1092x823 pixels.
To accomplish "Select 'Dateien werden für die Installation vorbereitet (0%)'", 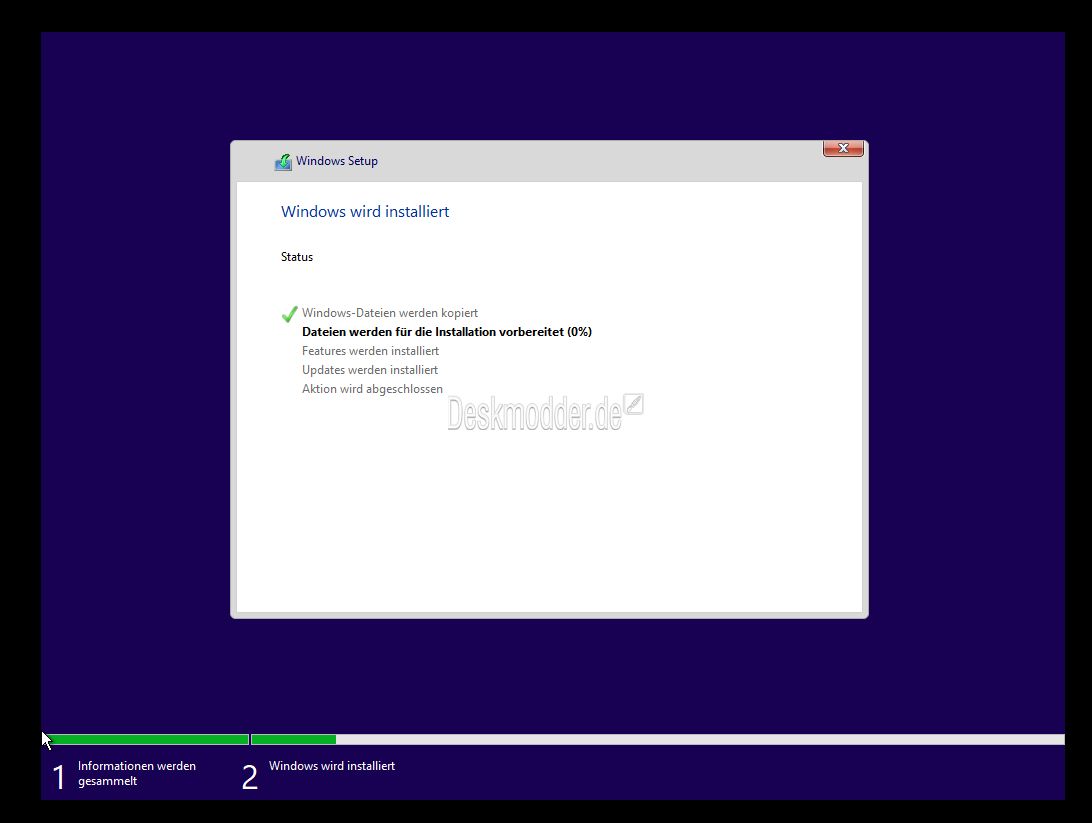I will 447,332.
